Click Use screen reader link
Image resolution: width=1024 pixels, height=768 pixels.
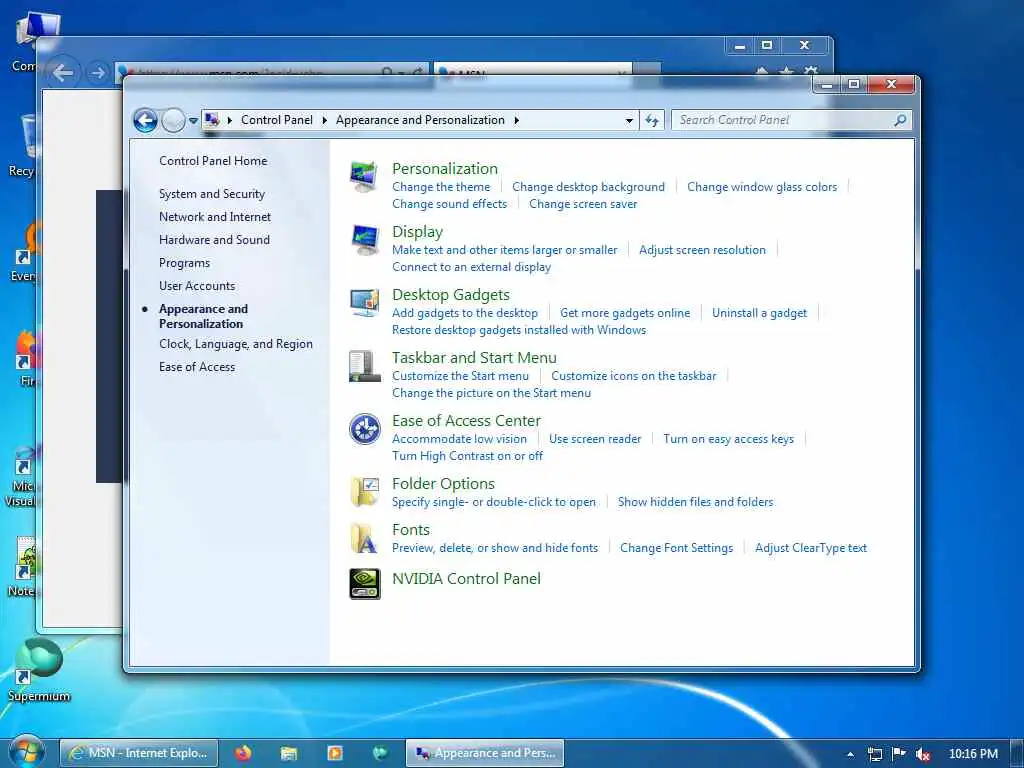pyautogui.click(x=595, y=439)
